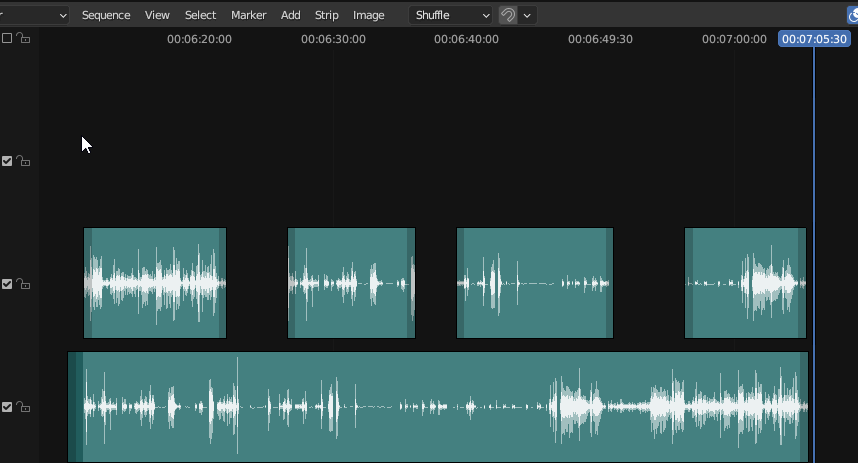This screenshot has height=463, width=858.
Task: Lock the channel containing the four short audio strips
Action: click(23, 284)
